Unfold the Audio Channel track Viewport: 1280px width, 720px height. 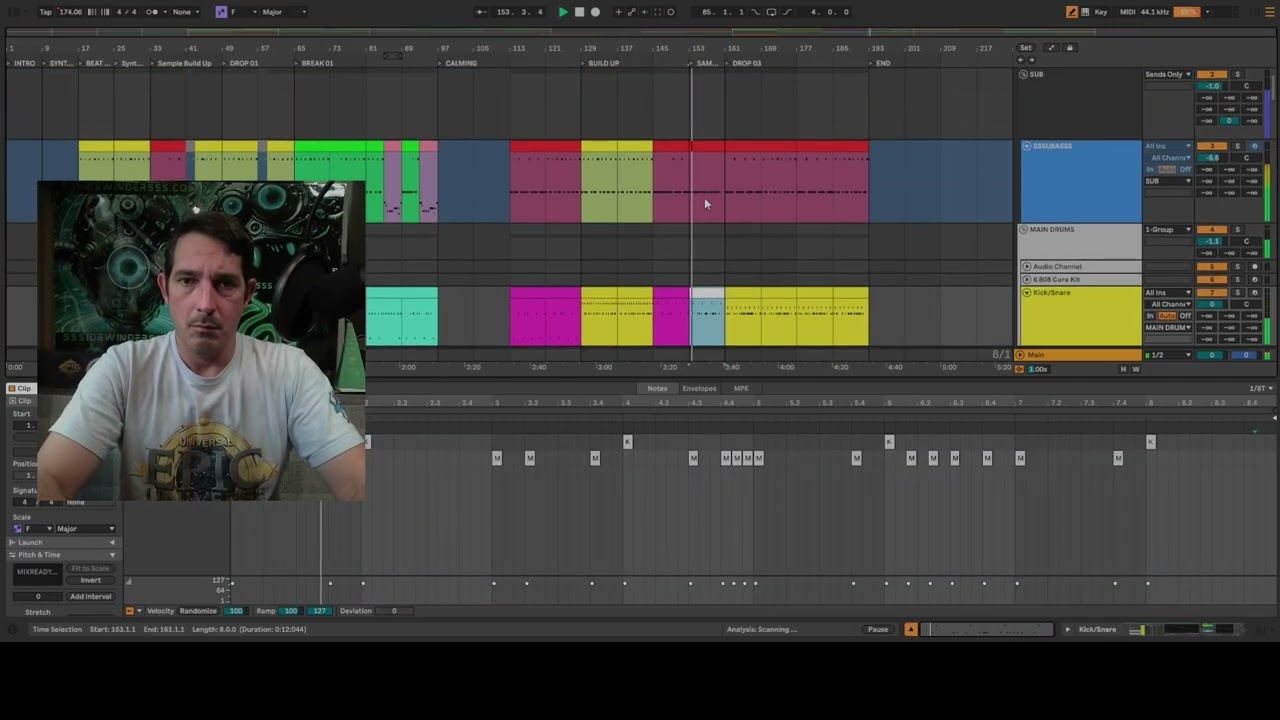1027,267
